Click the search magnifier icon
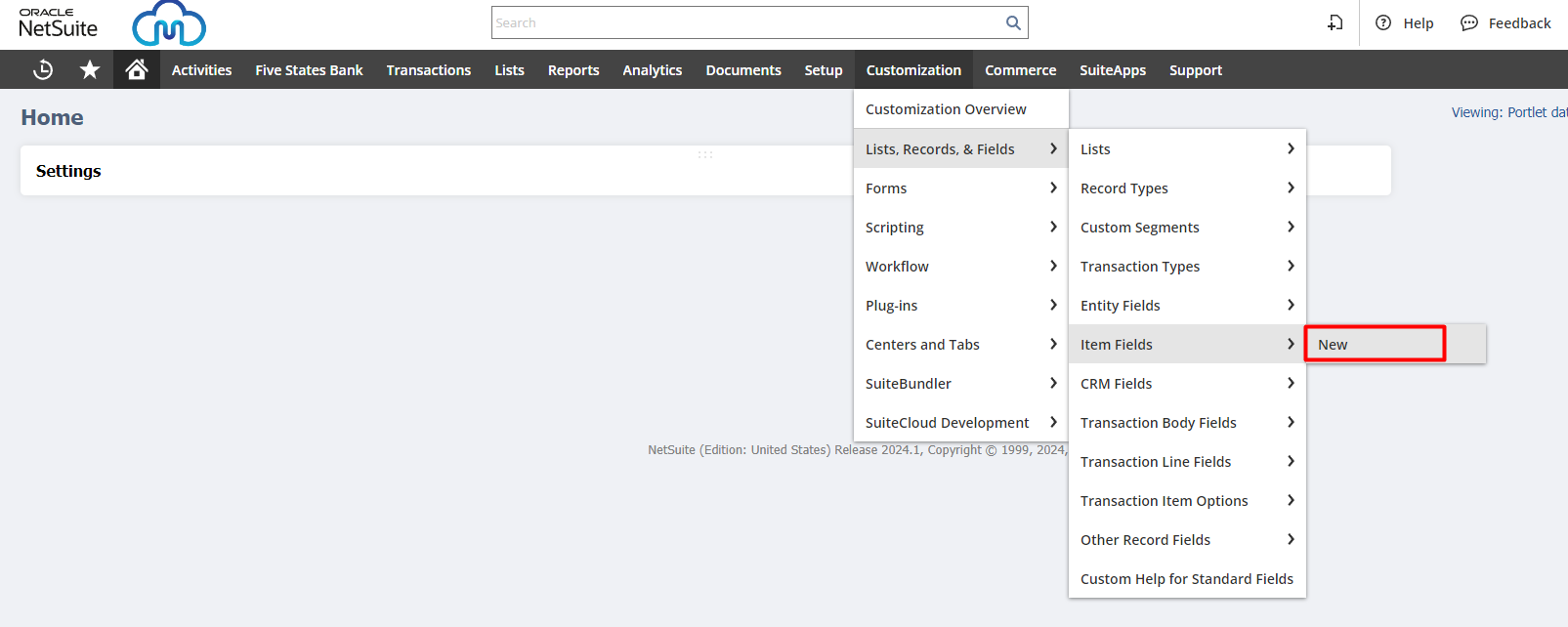The width and height of the screenshot is (1568, 627). pos(1013,22)
